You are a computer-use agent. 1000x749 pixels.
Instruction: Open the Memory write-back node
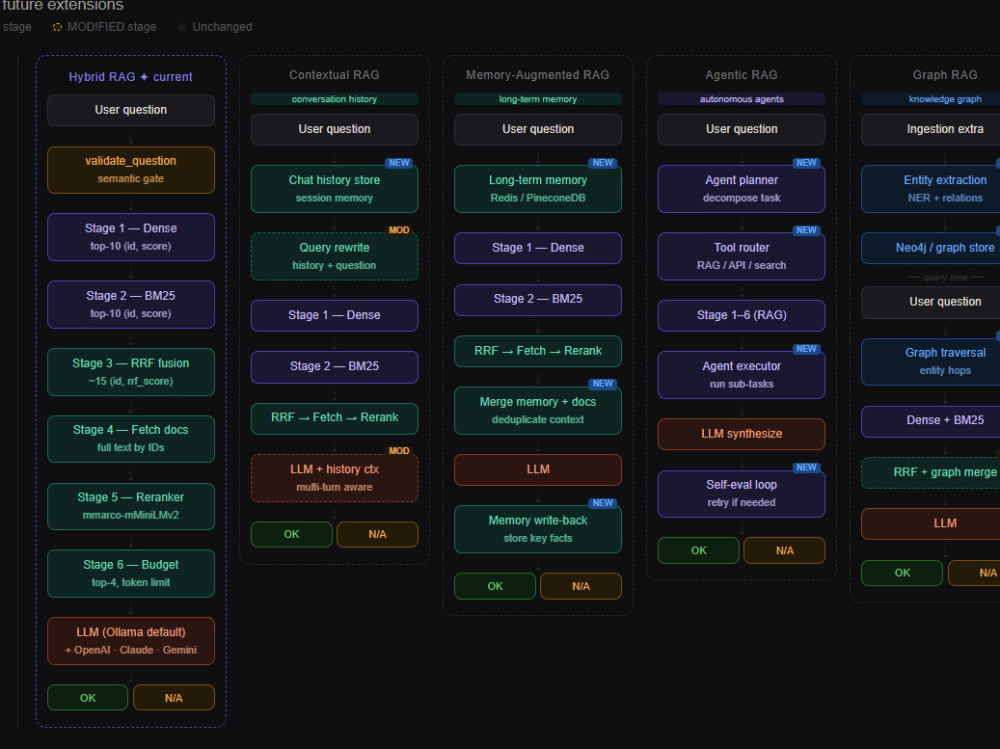point(538,529)
